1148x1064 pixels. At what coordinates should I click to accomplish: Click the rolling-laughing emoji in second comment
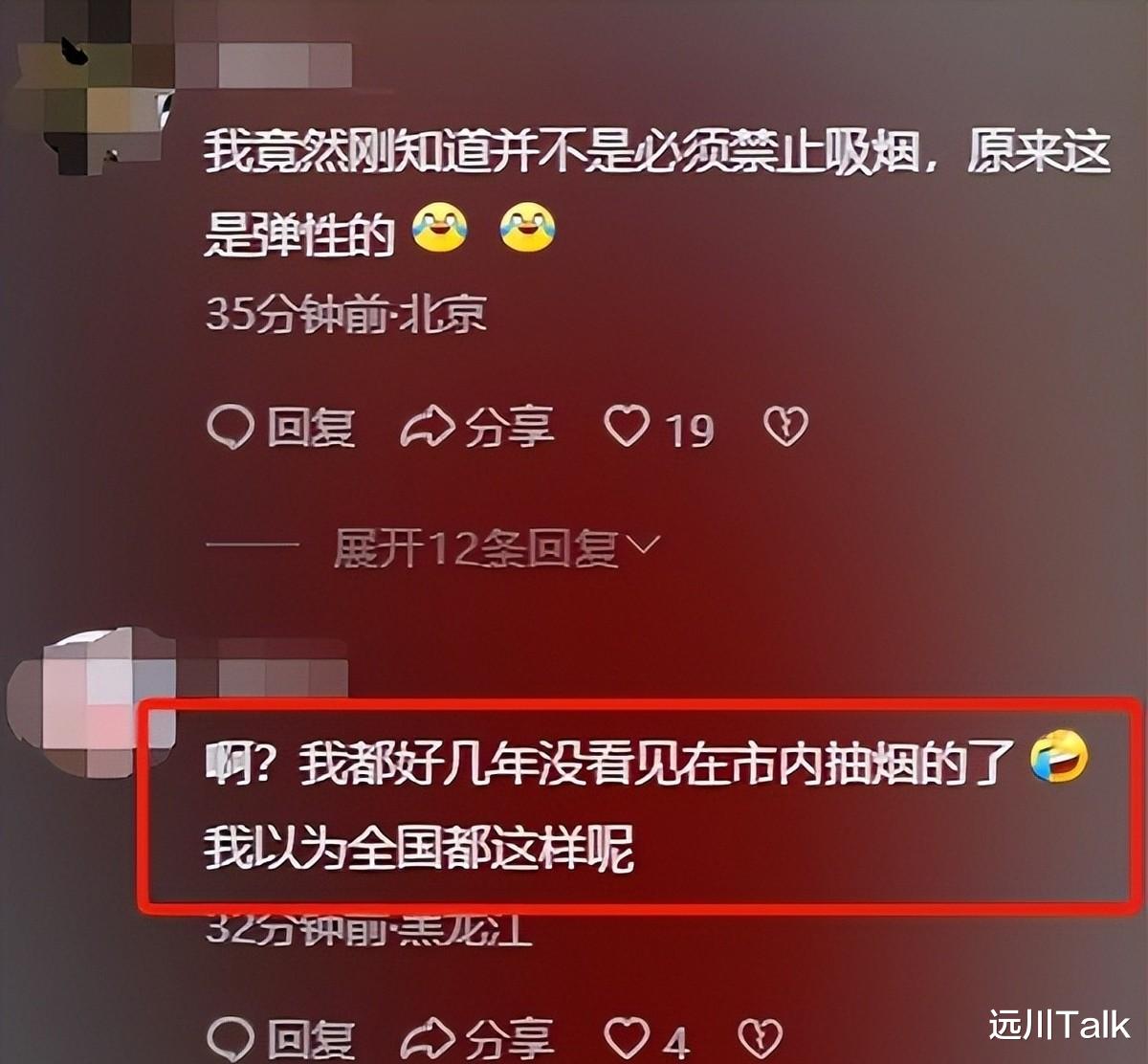(x=1059, y=760)
